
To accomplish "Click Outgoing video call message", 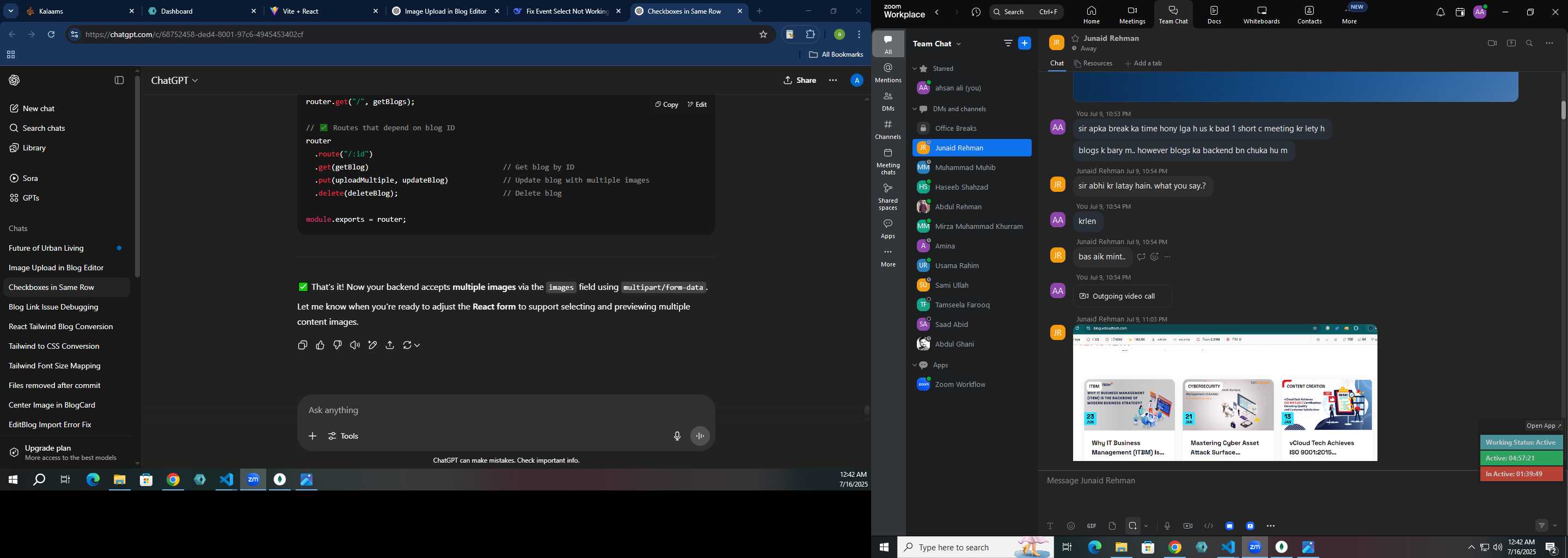I will 1123,296.
